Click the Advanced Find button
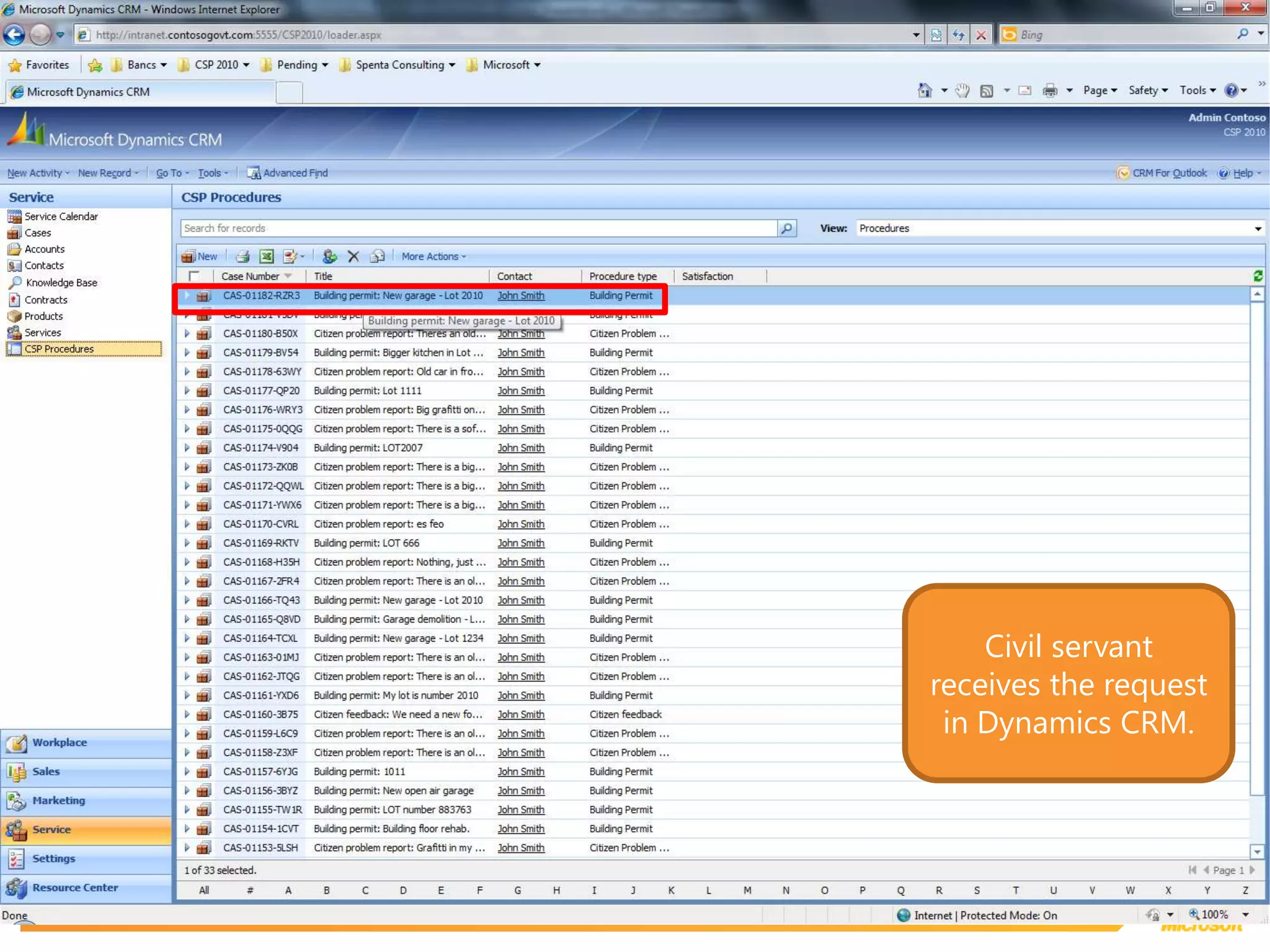This screenshot has height=952, width=1270. pos(288,173)
